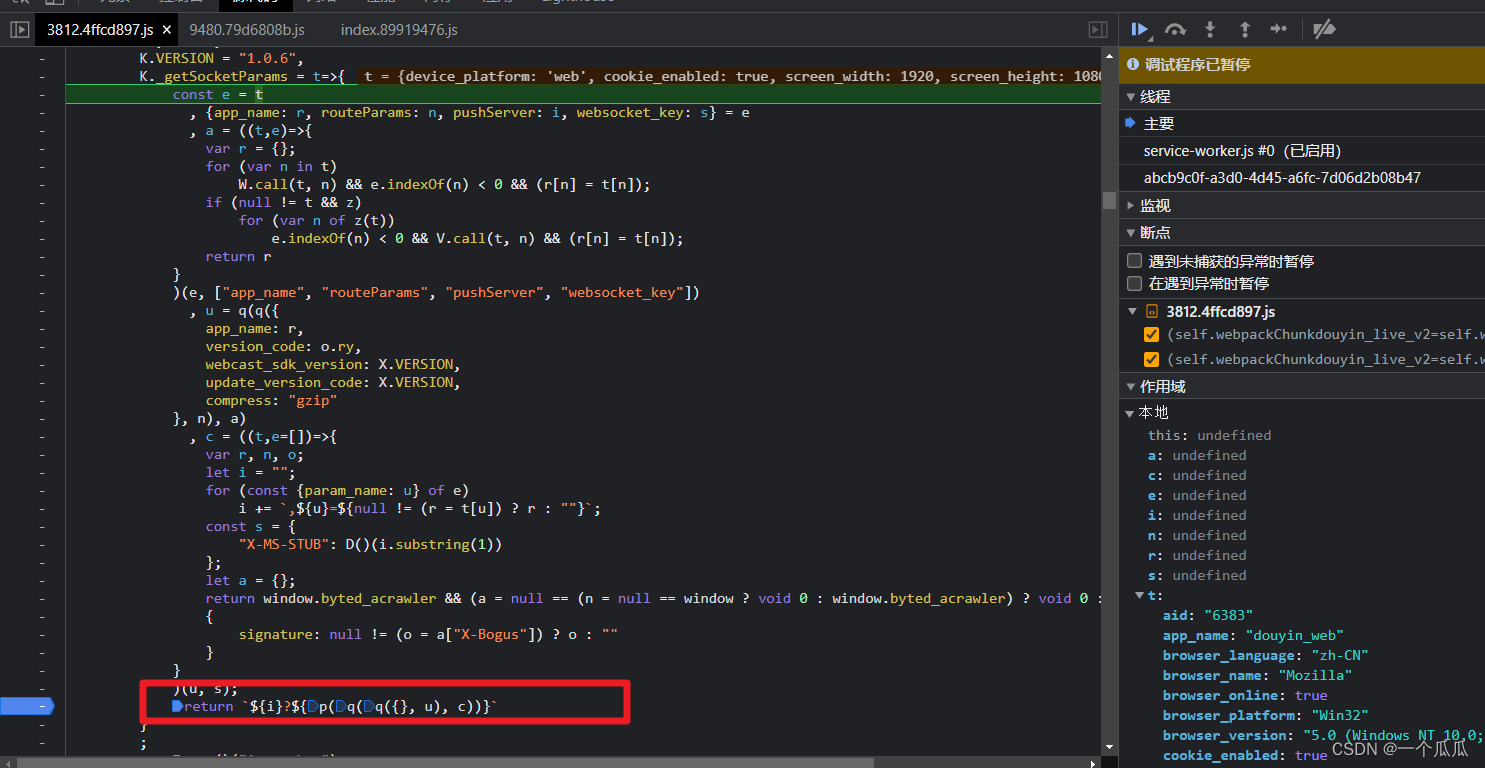Click the blue arrow beside 主要 thread
Viewport: 1485px width, 768px height.
[1131, 123]
